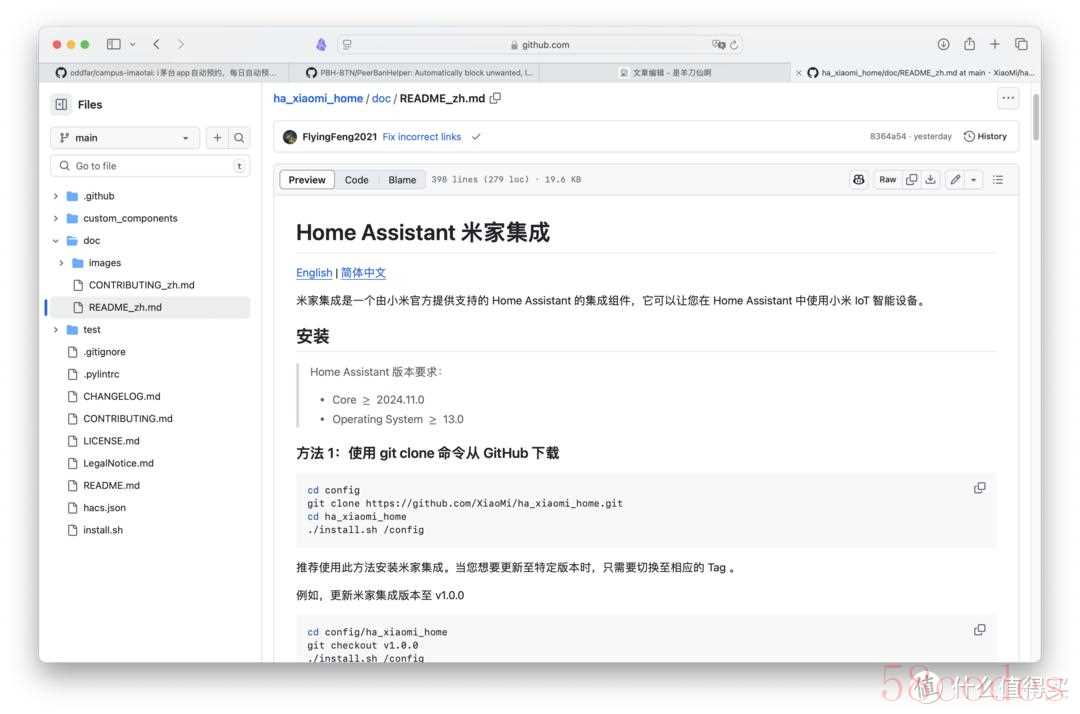Add a new file with plus button
The width and height of the screenshot is (1080, 714).
[217, 138]
